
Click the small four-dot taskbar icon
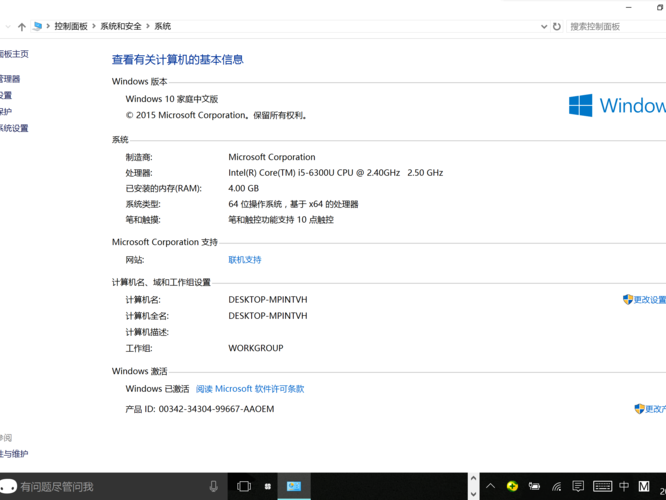(x=268, y=486)
